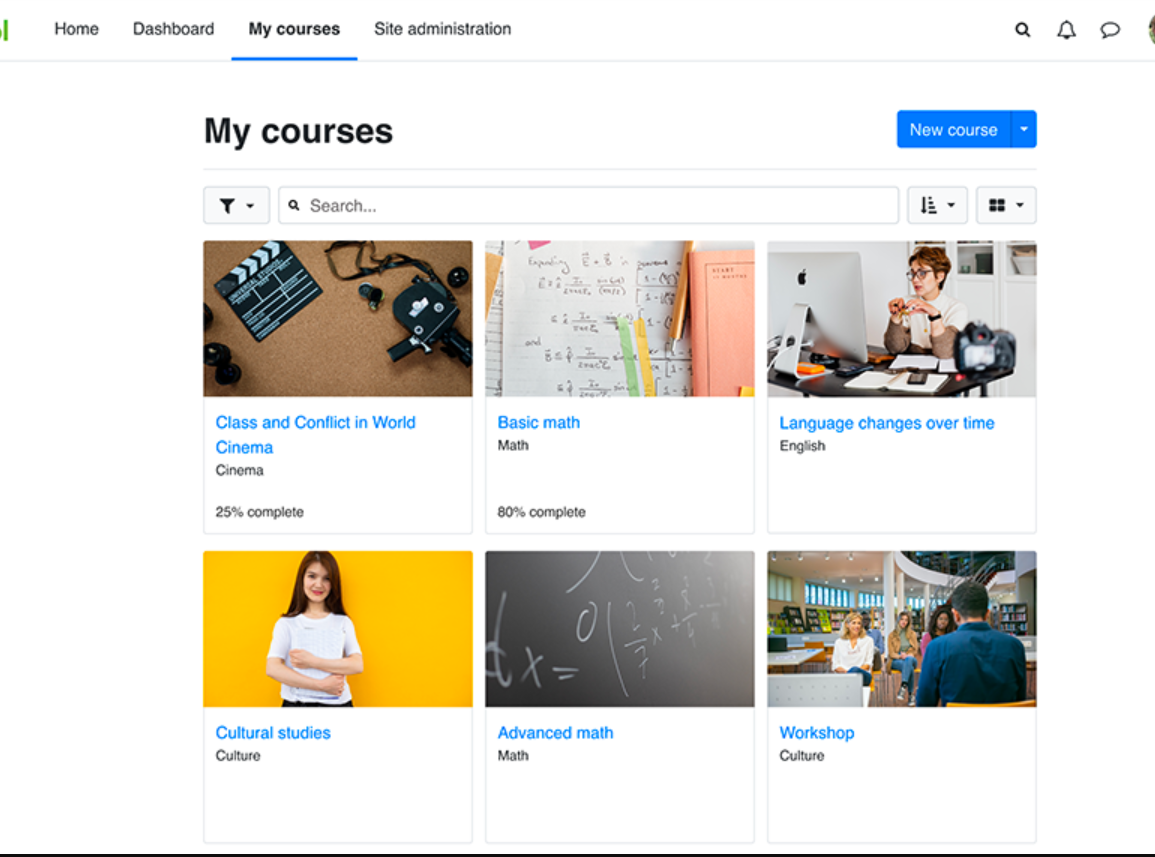Go to the Home tab
Viewport: 1155px width, 857px height.
[76, 29]
